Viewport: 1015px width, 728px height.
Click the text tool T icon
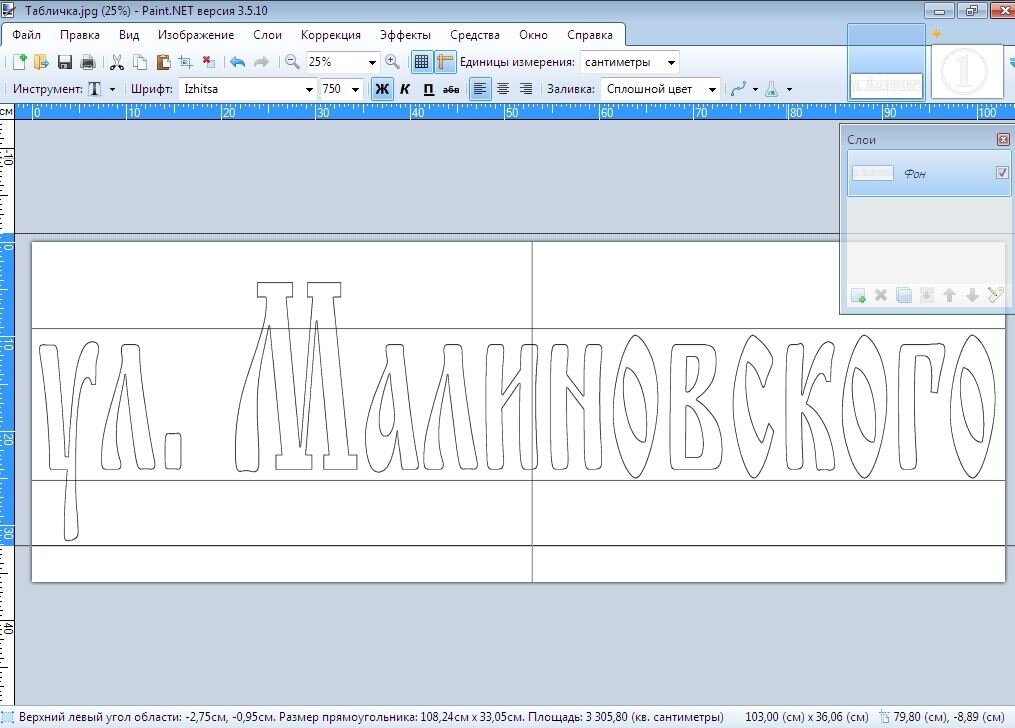(95, 89)
